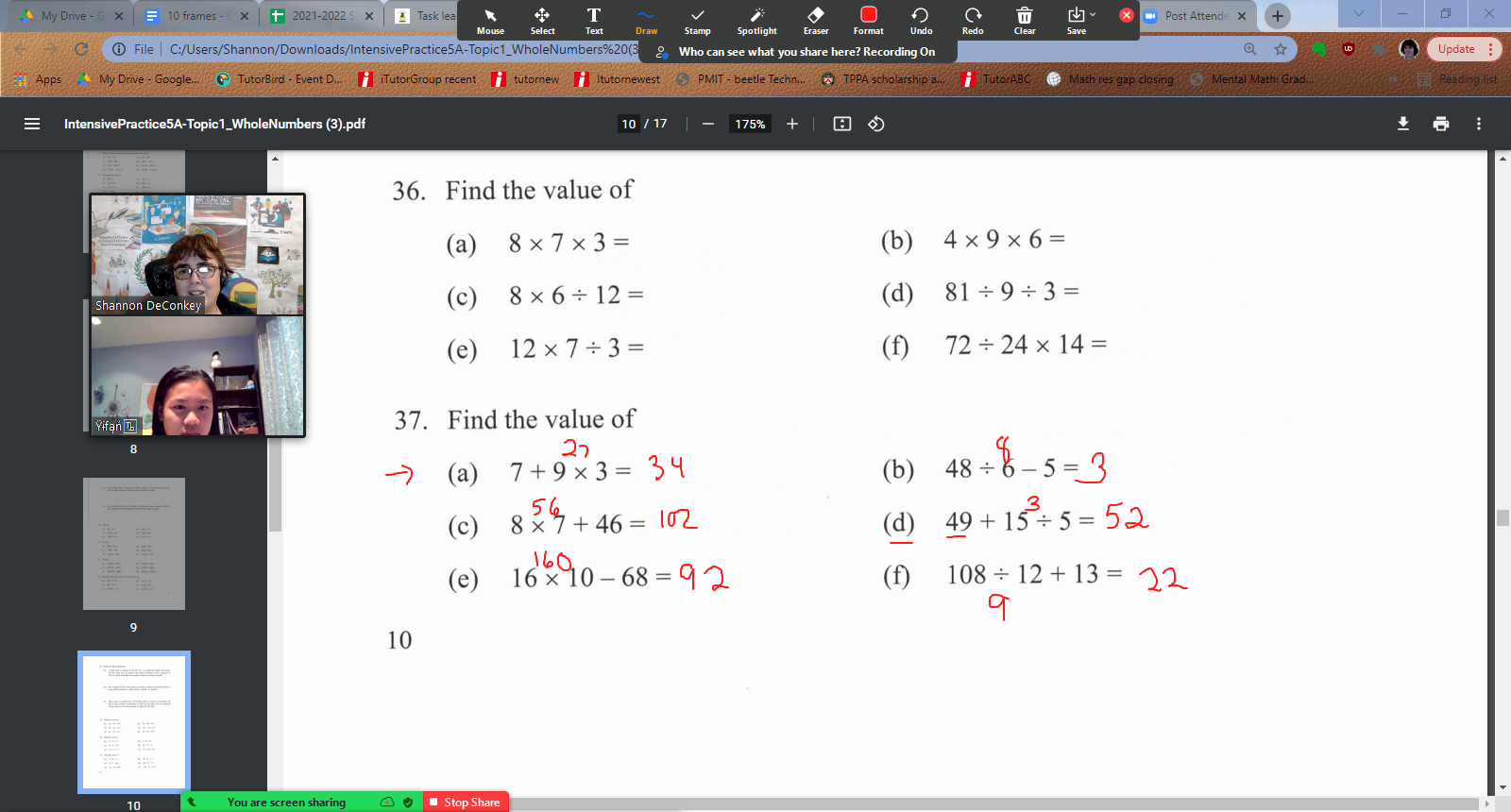This screenshot has height=812, width=1511.
Task: Enable the Spotlight tool
Action: pos(757,21)
